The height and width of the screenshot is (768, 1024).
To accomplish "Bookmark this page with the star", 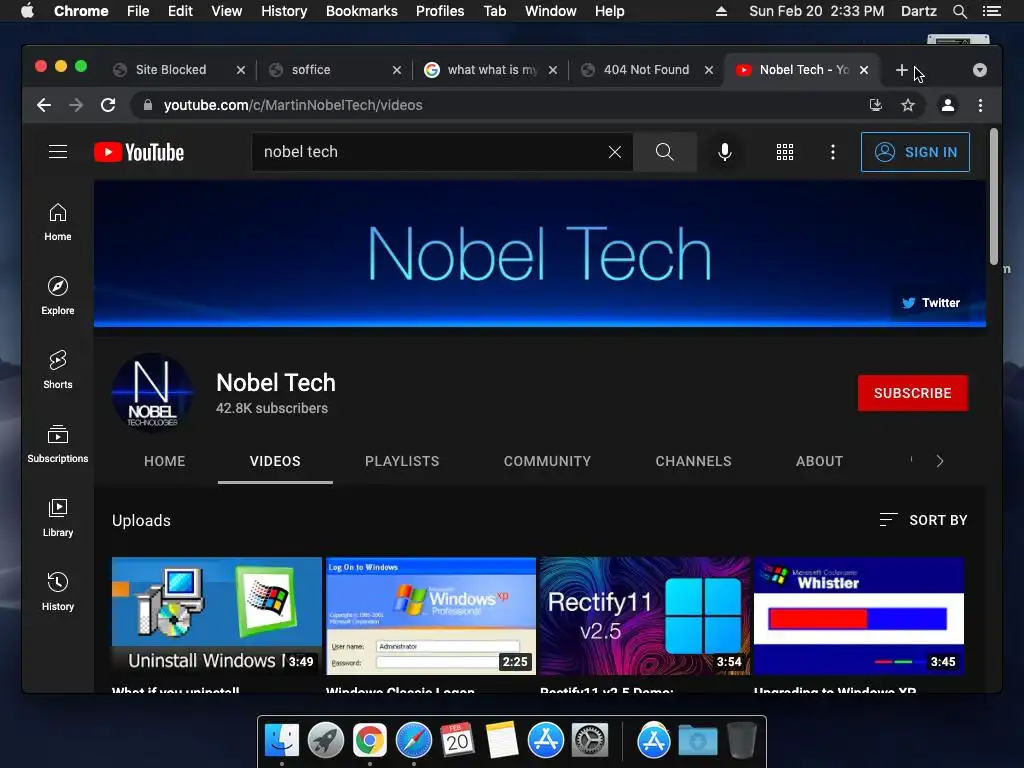I will (x=908, y=105).
